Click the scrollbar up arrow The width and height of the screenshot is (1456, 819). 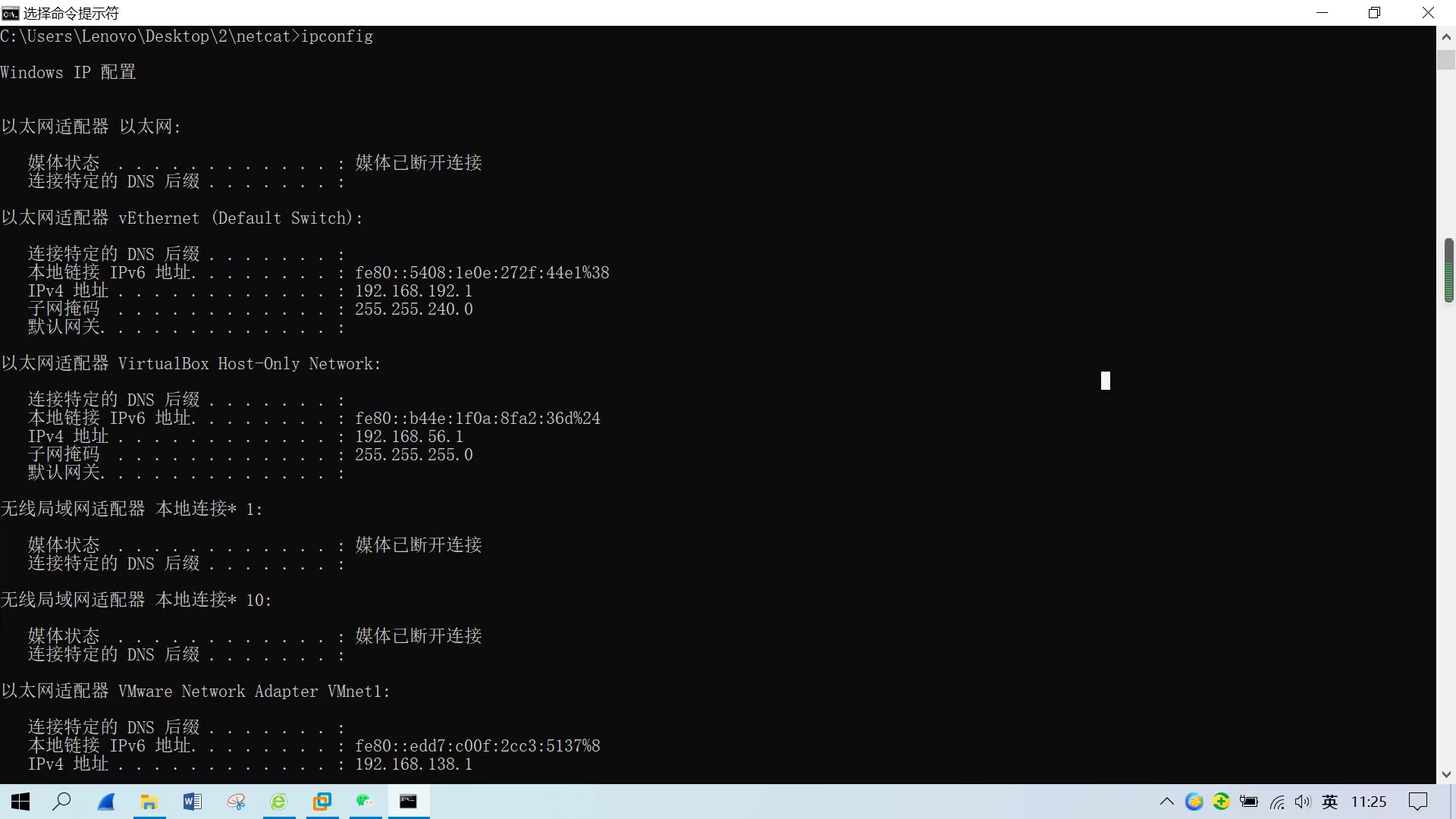(x=1446, y=36)
